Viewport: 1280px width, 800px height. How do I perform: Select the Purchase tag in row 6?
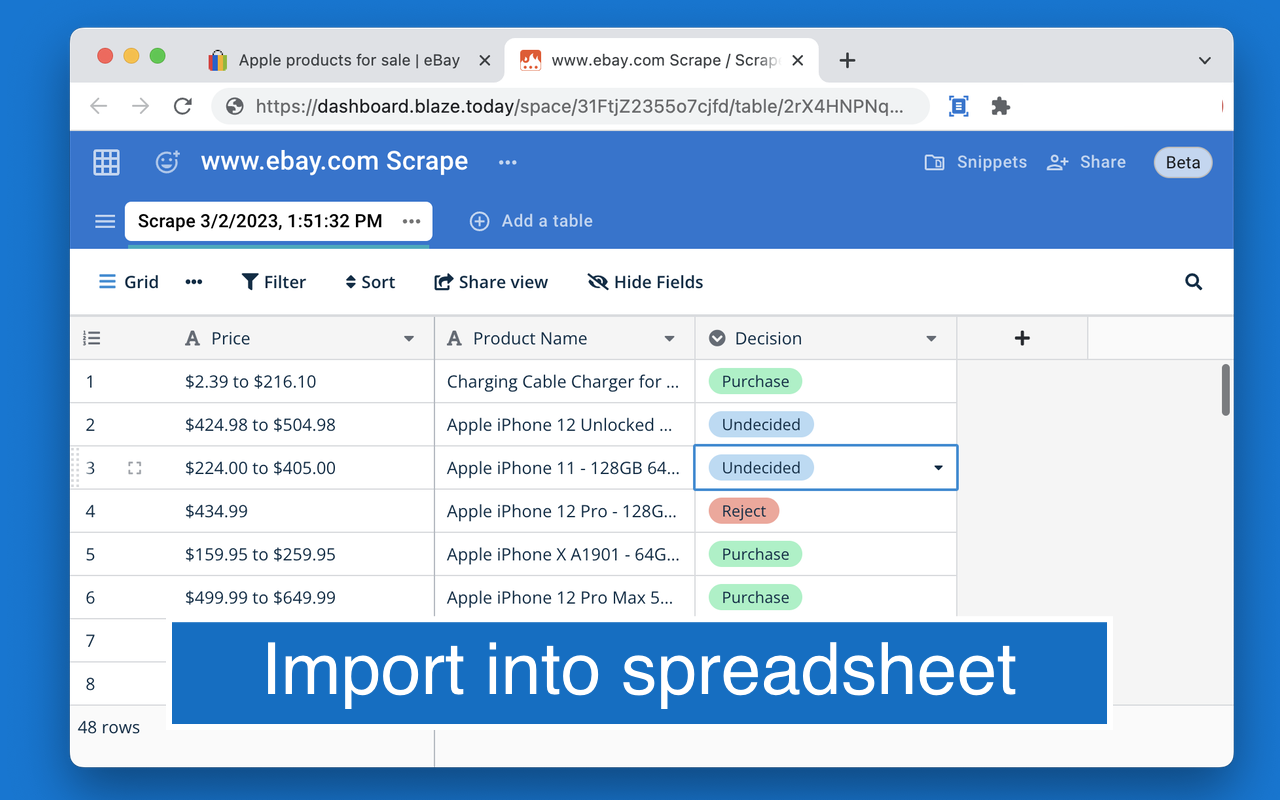pyautogui.click(x=755, y=597)
